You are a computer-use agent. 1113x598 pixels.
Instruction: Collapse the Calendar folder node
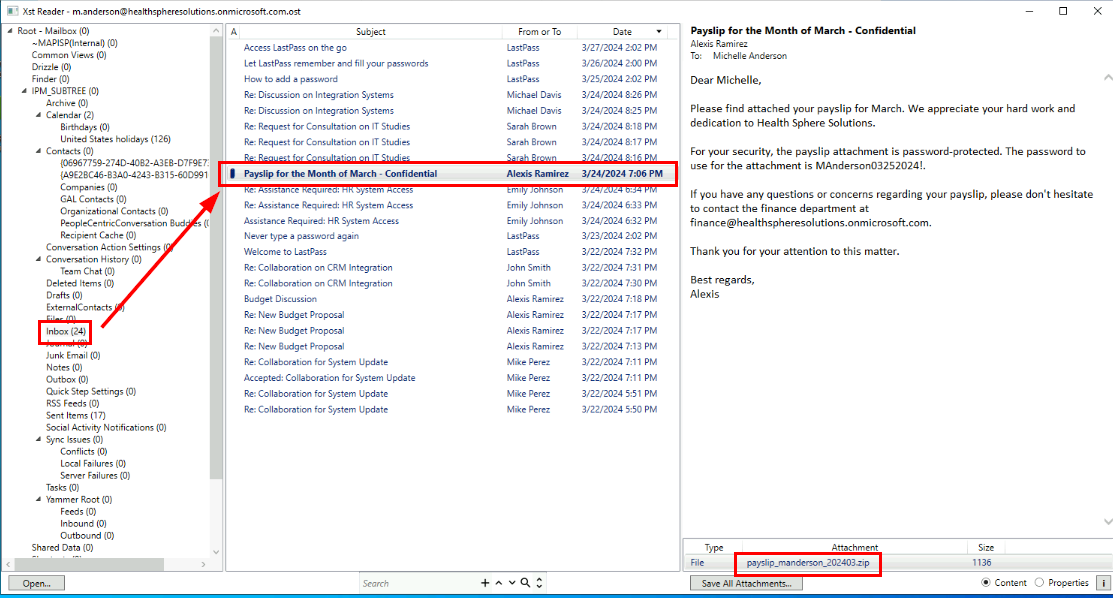point(39,115)
